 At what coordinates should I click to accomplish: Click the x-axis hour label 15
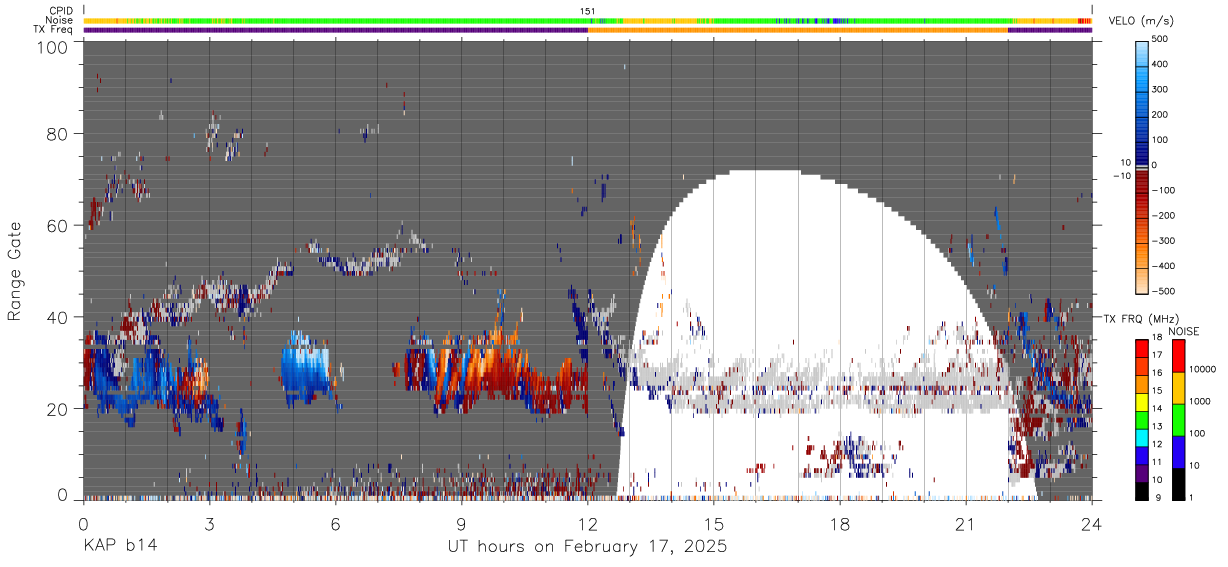point(713,523)
